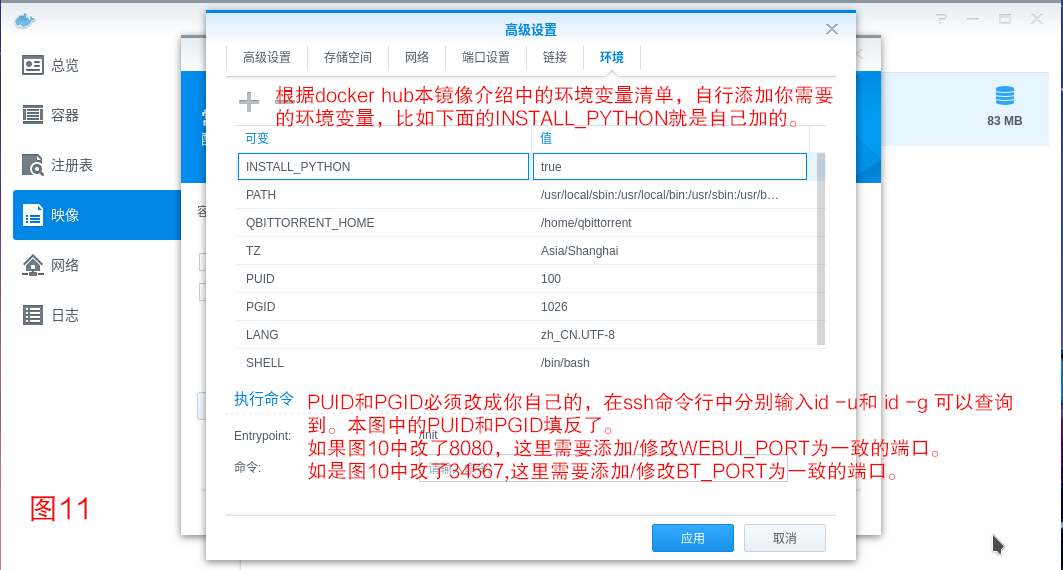Click the PGID value 1026

(x=554, y=307)
